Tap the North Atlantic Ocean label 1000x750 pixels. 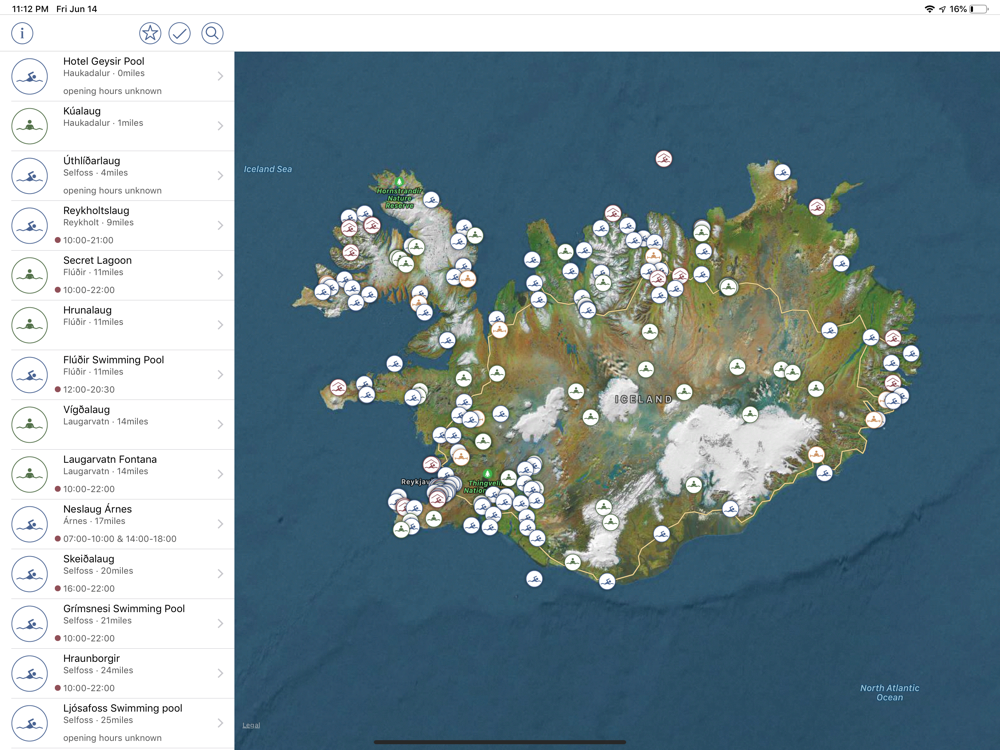coord(890,693)
